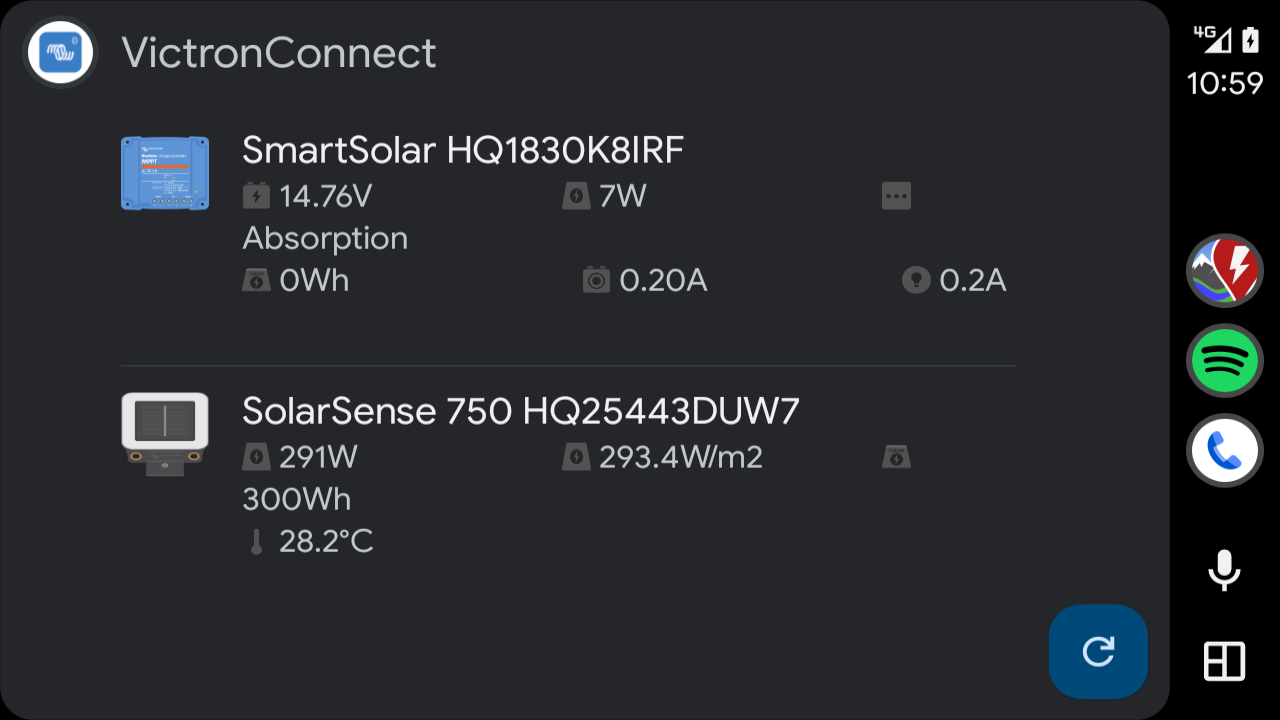Expand the ellipsis options on SmartSolar row
Screen dimensions: 1280x720
[x=896, y=195]
